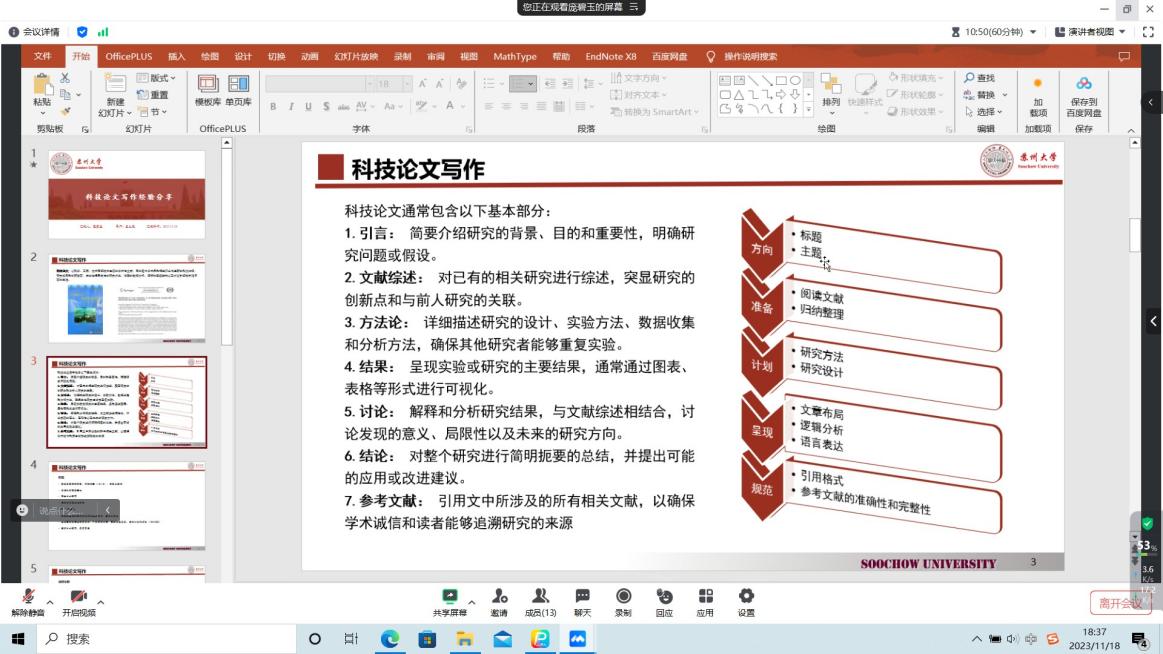Open the Apps (应用) icon in meeting bar

pyautogui.click(x=705, y=596)
